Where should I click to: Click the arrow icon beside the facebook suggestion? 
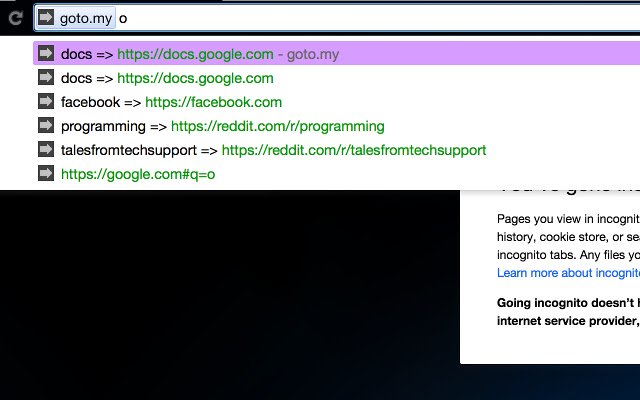pos(46,101)
